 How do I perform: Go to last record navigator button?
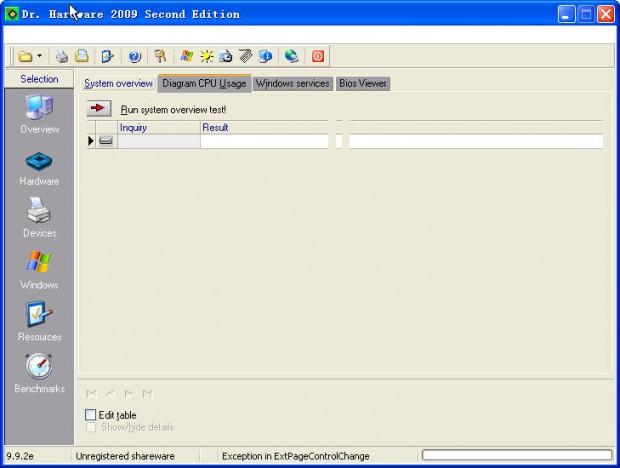[x=147, y=394]
